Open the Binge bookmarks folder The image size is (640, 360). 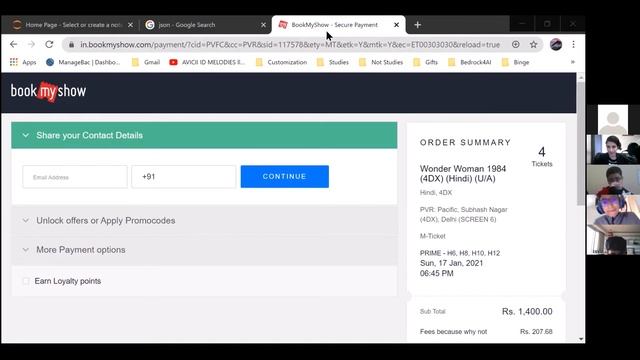pyautogui.click(x=516, y=62)
